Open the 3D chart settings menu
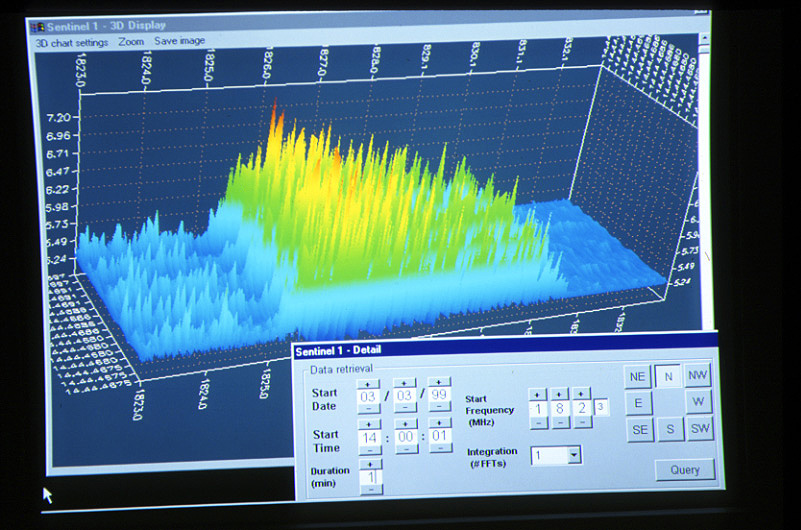This screenshot has height=530, width=801. [72, 41]
